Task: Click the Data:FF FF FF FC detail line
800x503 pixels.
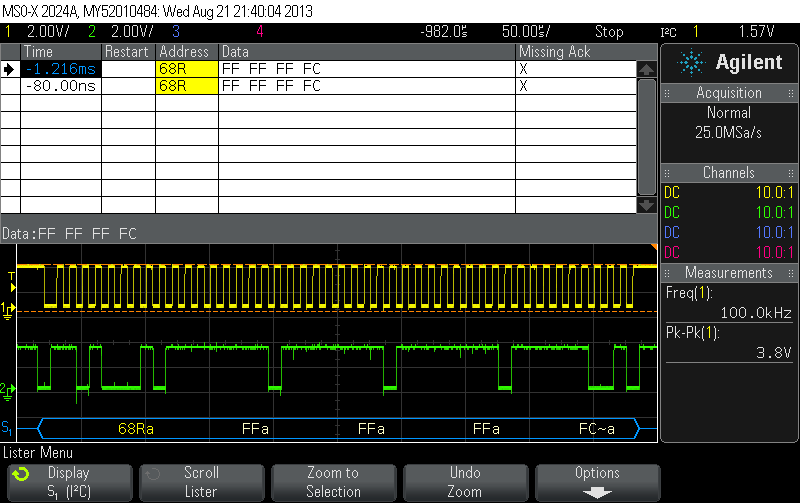Action: 69,234
